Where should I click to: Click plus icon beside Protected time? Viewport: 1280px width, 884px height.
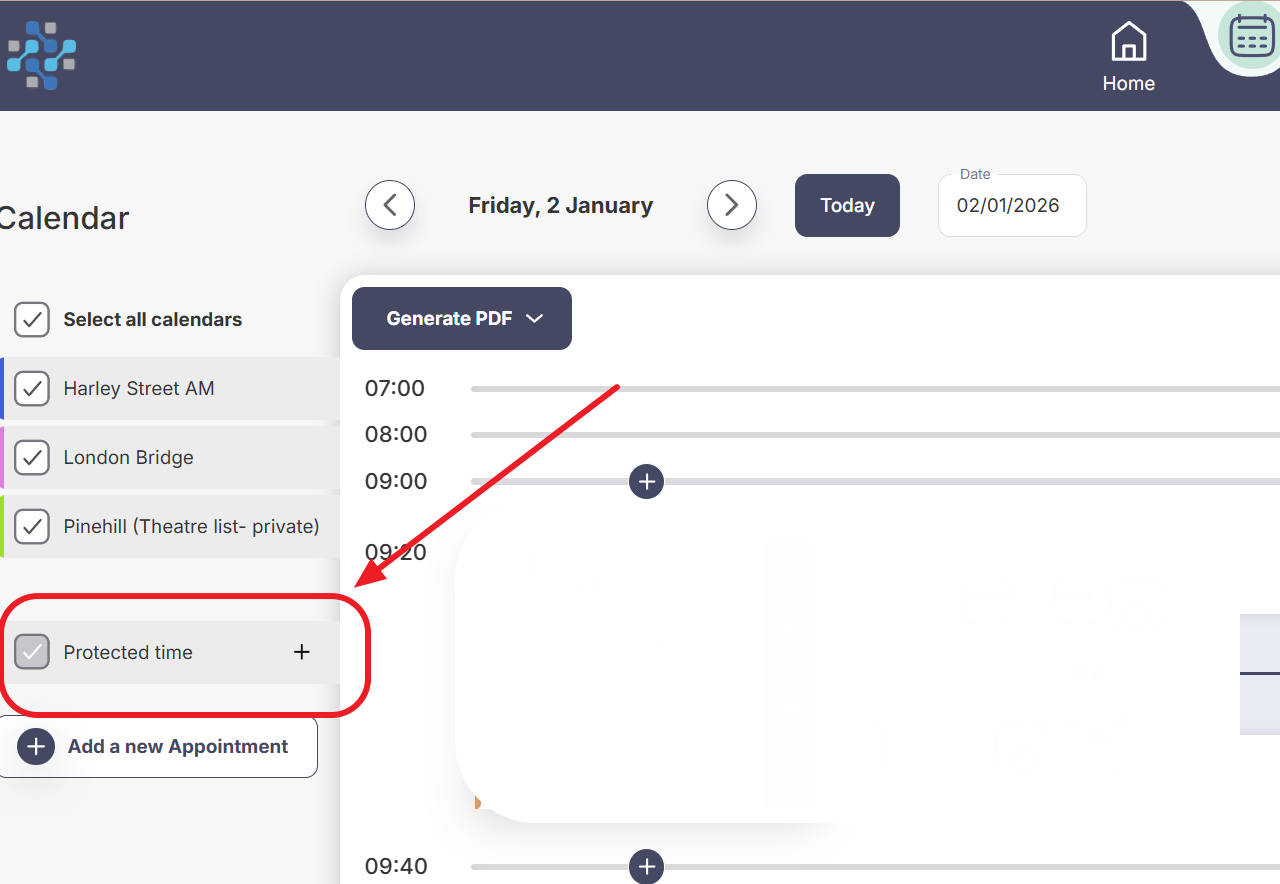tap(301, 652)
